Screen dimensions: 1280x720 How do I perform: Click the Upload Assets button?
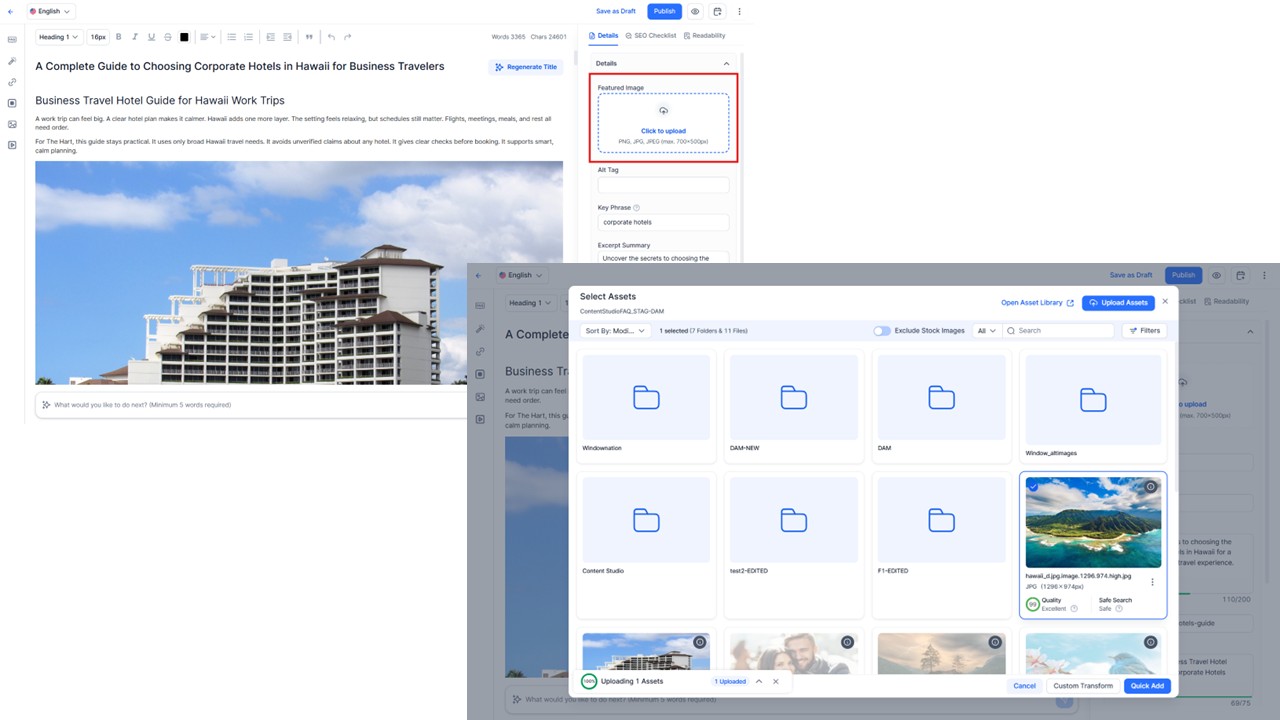pos(1118,302)
